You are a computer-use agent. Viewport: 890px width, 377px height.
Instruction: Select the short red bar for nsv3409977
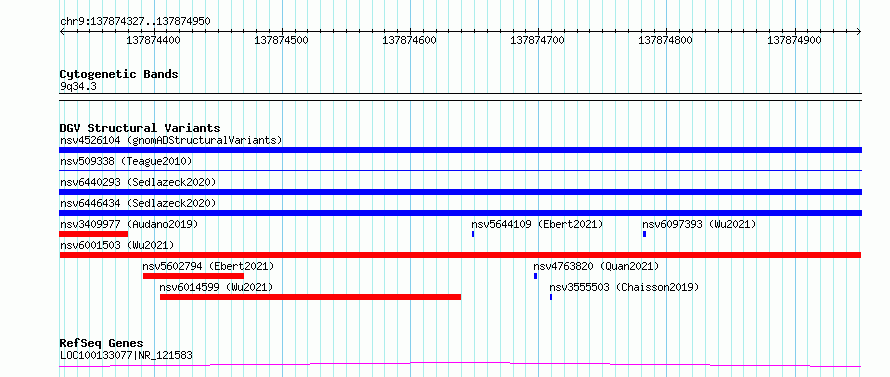94,234
